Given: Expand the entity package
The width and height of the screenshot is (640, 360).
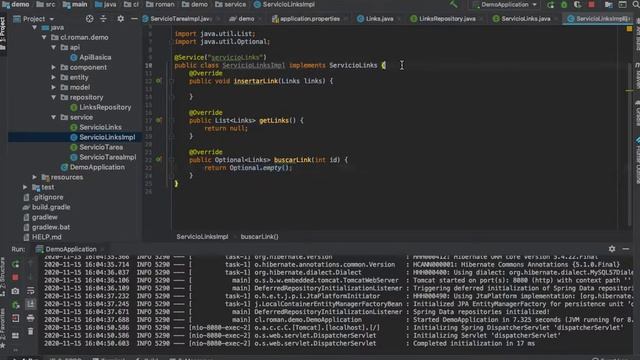Looking at the screenshot, I should click(54, 77).
